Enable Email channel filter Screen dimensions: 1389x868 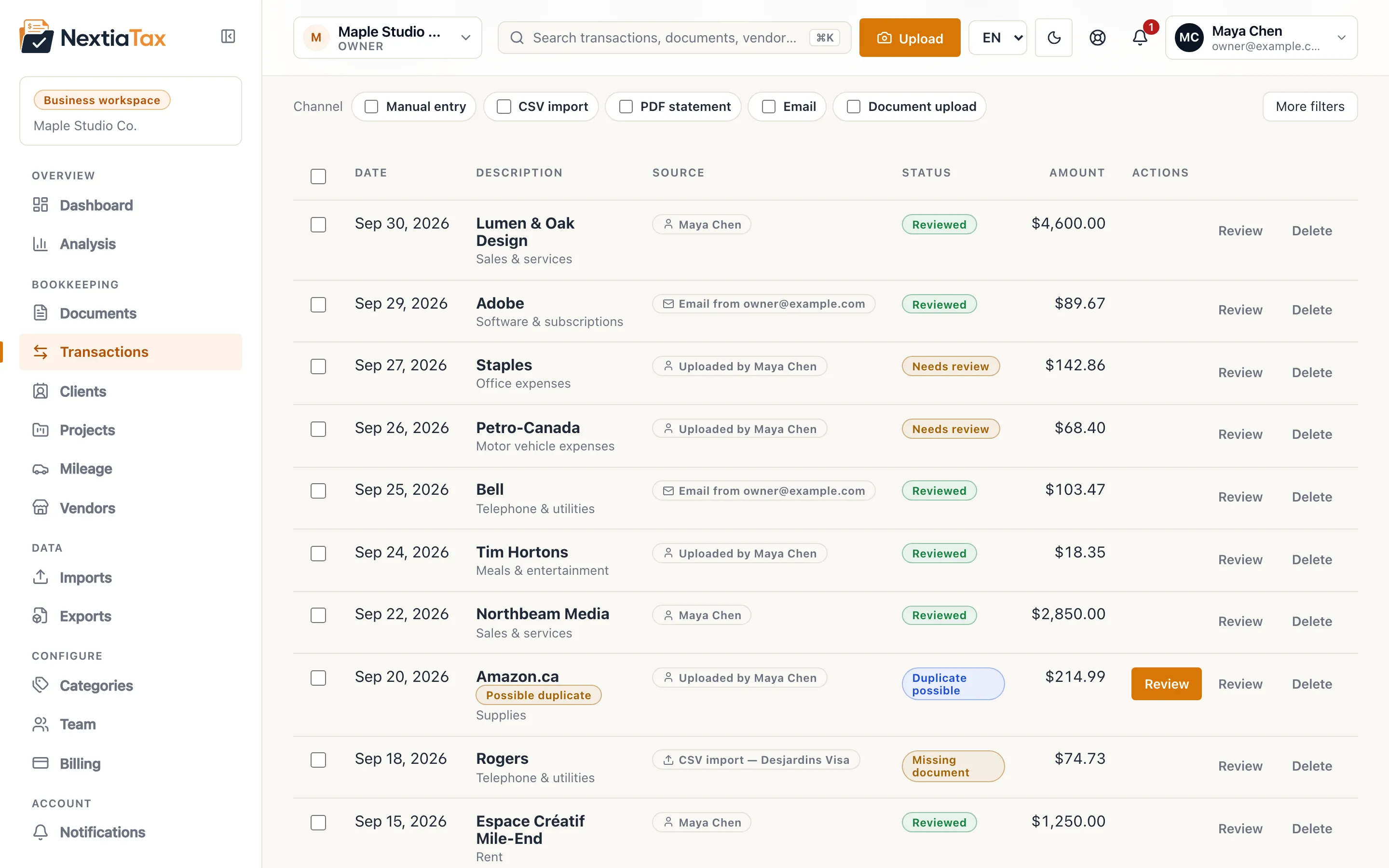click(x=769, y=107)
